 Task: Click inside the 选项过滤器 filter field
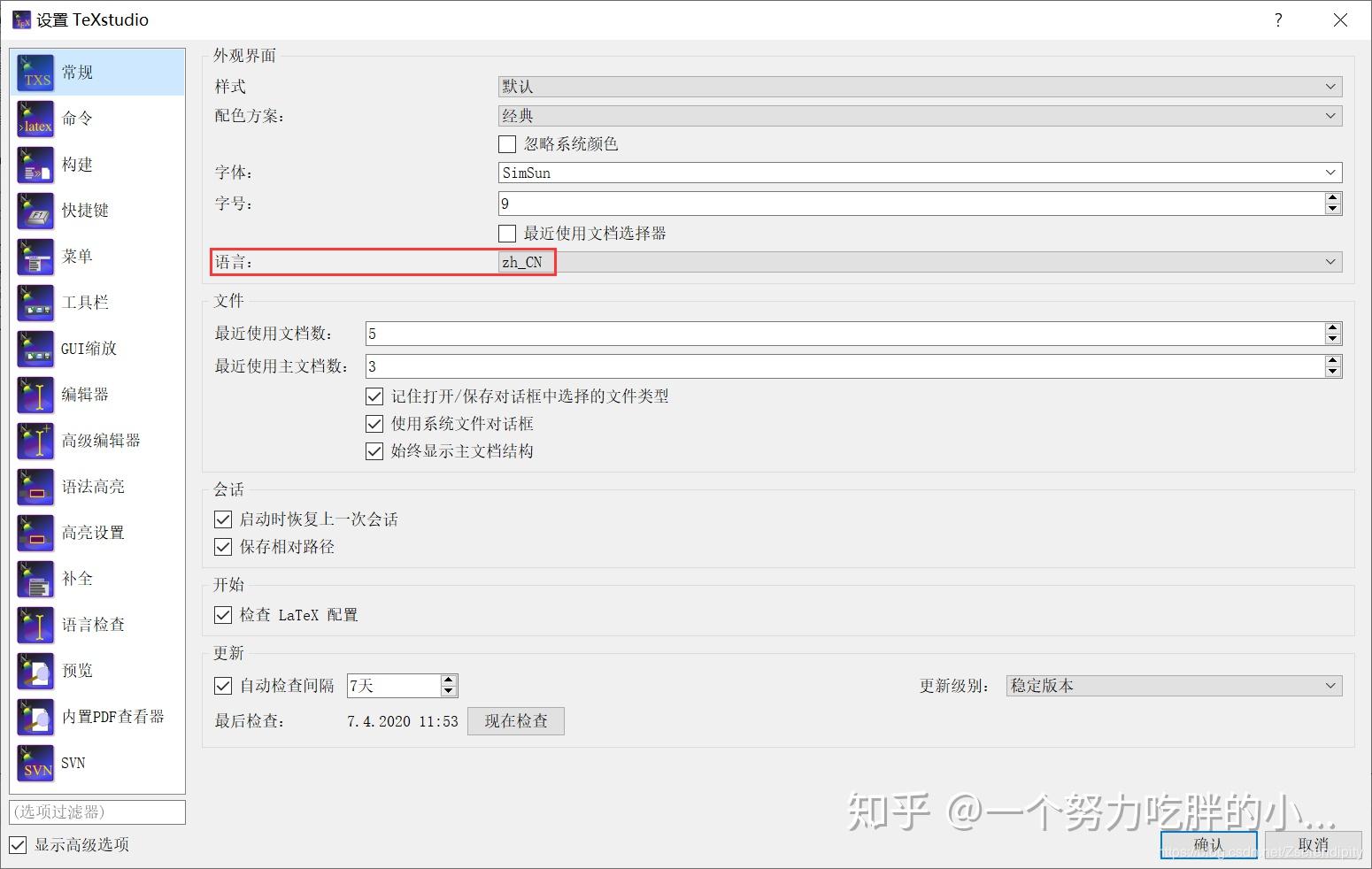coord(97,811)
